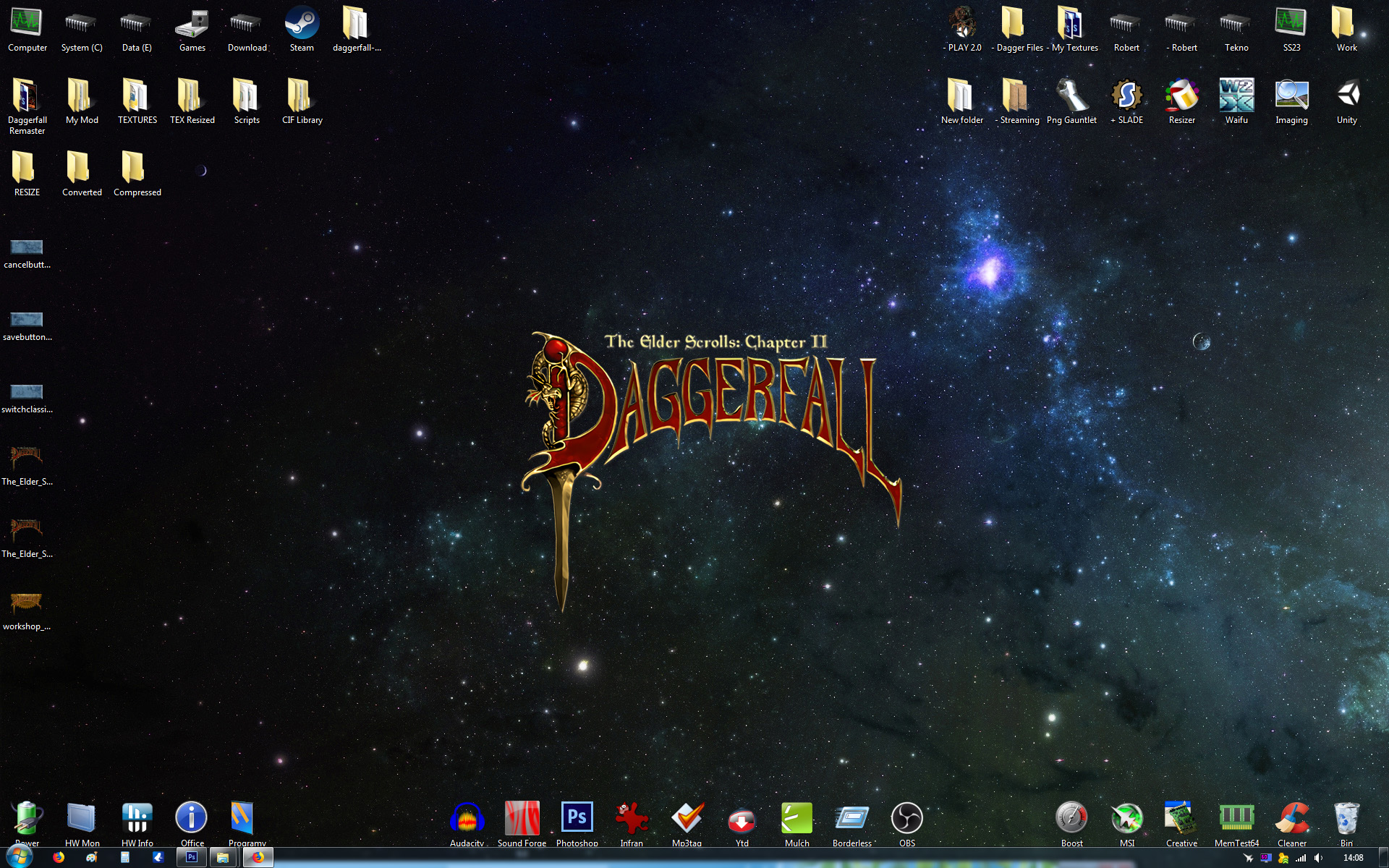The image size is (1389, 868).
Task: Open the New folder icon
Action: 962,103
